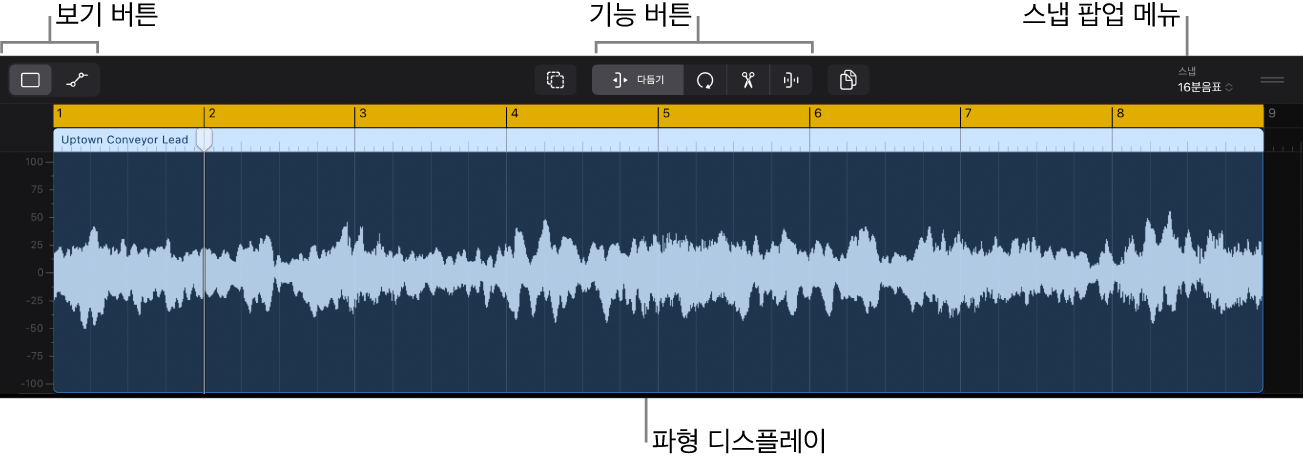Select the Trim (다듬기) function button
The width and height of the screenshot is (1303, 460).
pos(638,80)
